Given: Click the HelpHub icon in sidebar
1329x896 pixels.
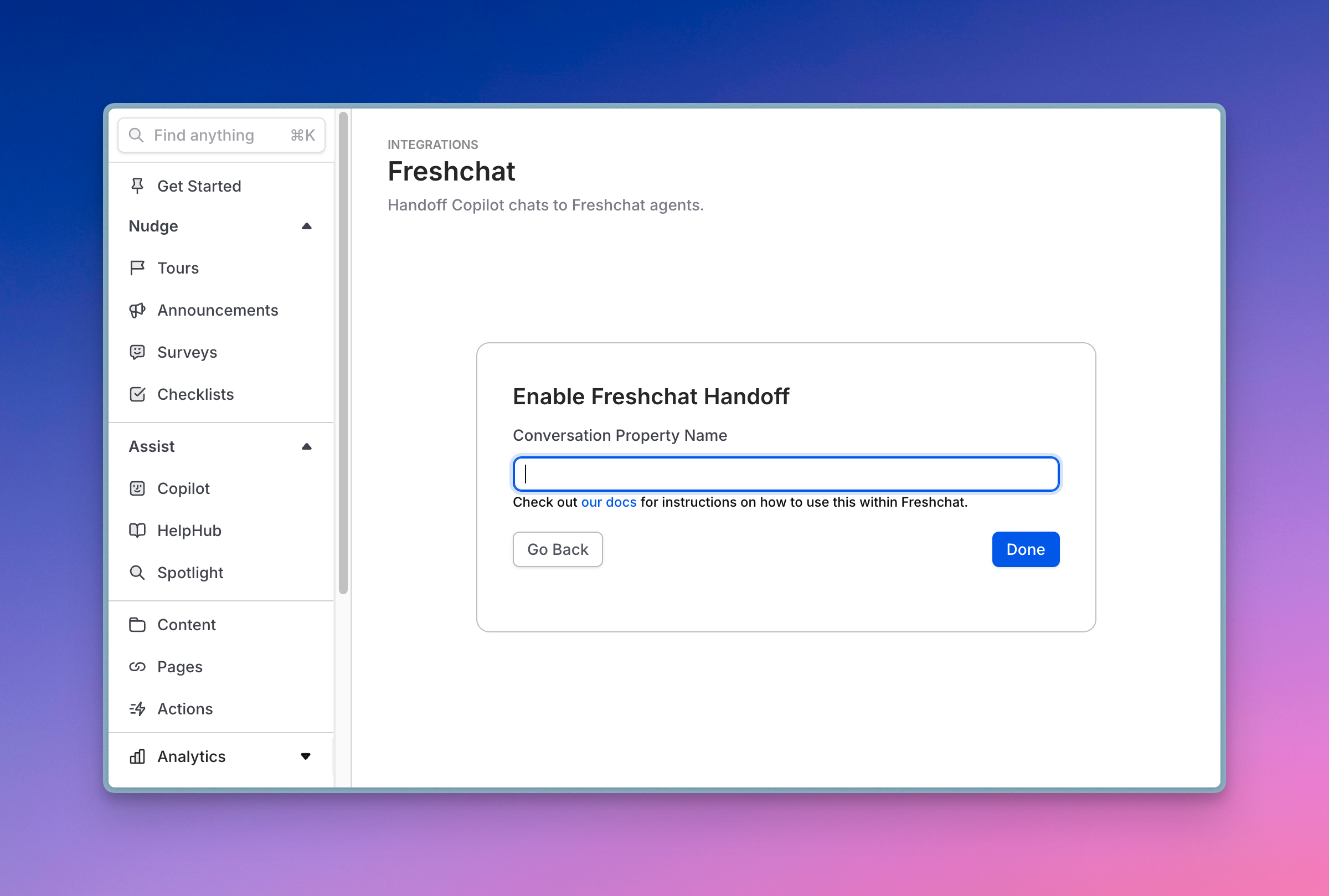Looking at the screenshot, I should (x=138, y=530).
